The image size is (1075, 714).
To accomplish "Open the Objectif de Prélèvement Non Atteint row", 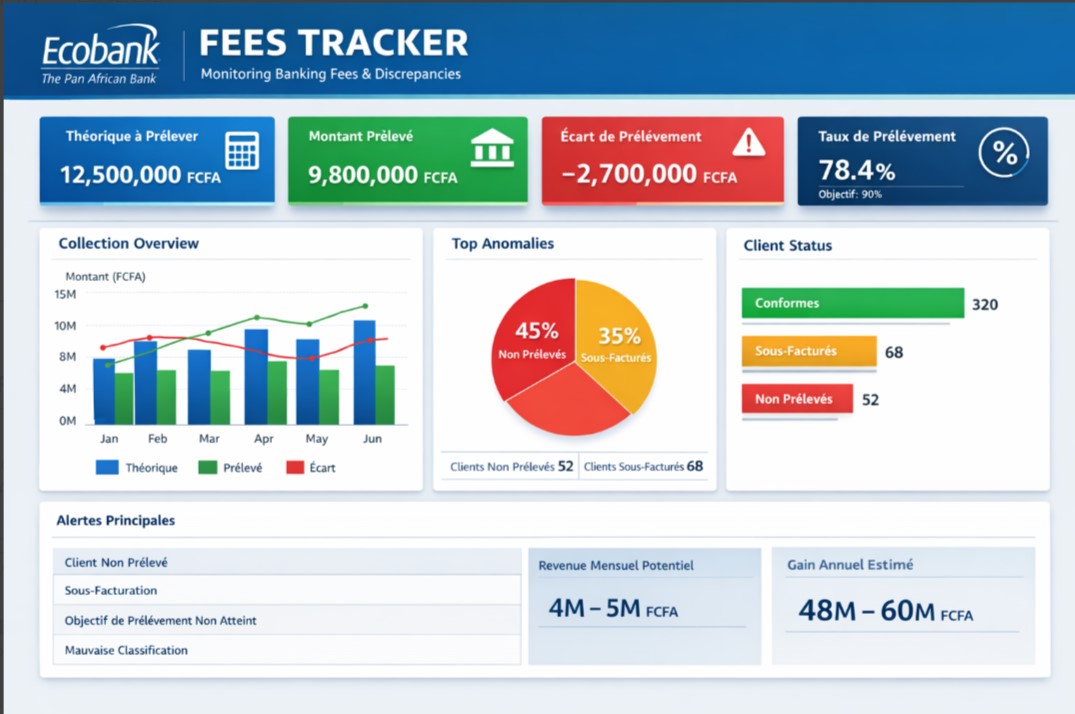I will point(287,620).
